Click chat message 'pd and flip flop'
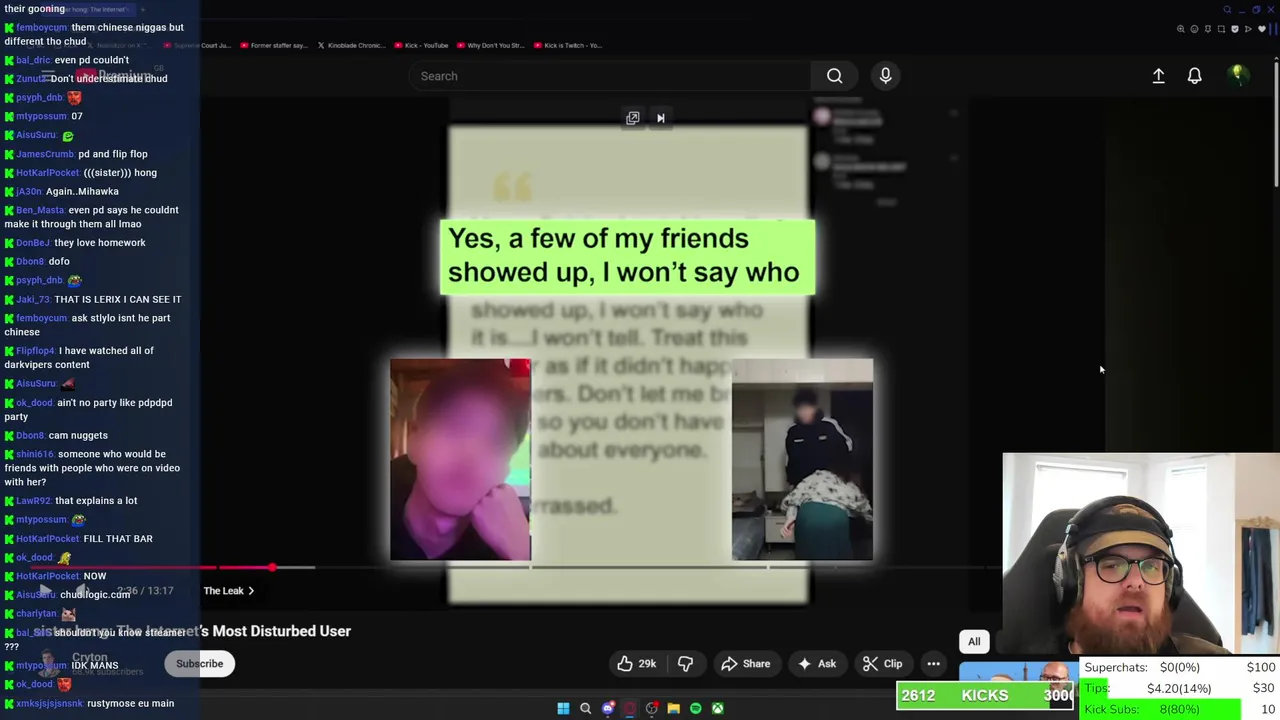Image resolution: width=1280 pixels, height=720 pixels. coord(113,154)
